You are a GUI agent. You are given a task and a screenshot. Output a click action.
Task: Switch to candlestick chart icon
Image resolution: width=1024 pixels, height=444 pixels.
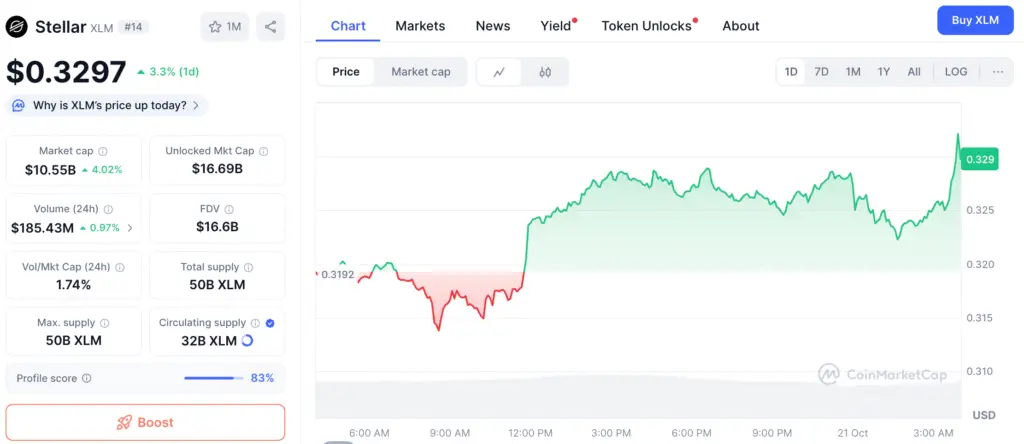tap(545, 72)
